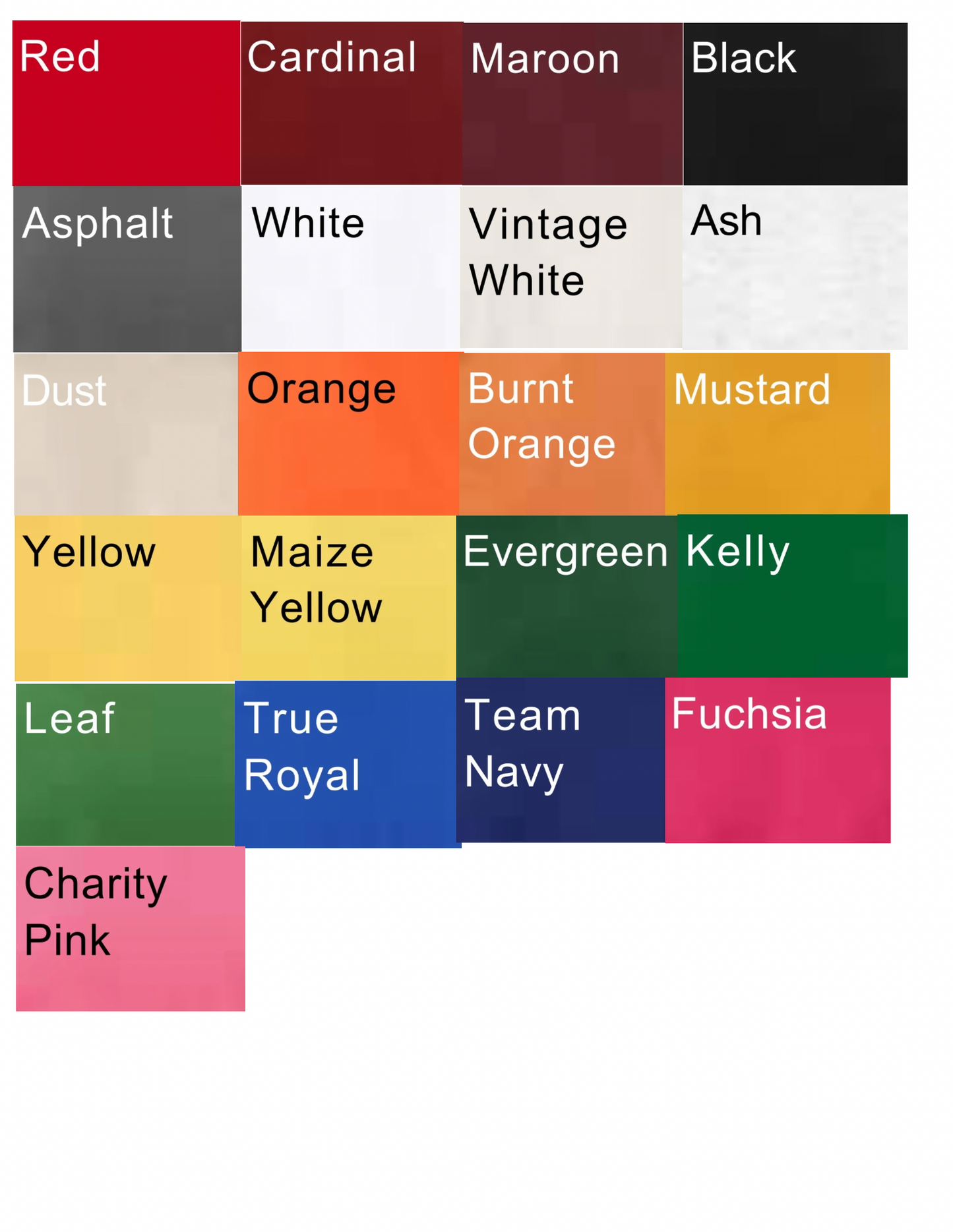This screenshot has width=953, height=1232.
Task: Pick the Evergreen swatch
Action: 567,597
